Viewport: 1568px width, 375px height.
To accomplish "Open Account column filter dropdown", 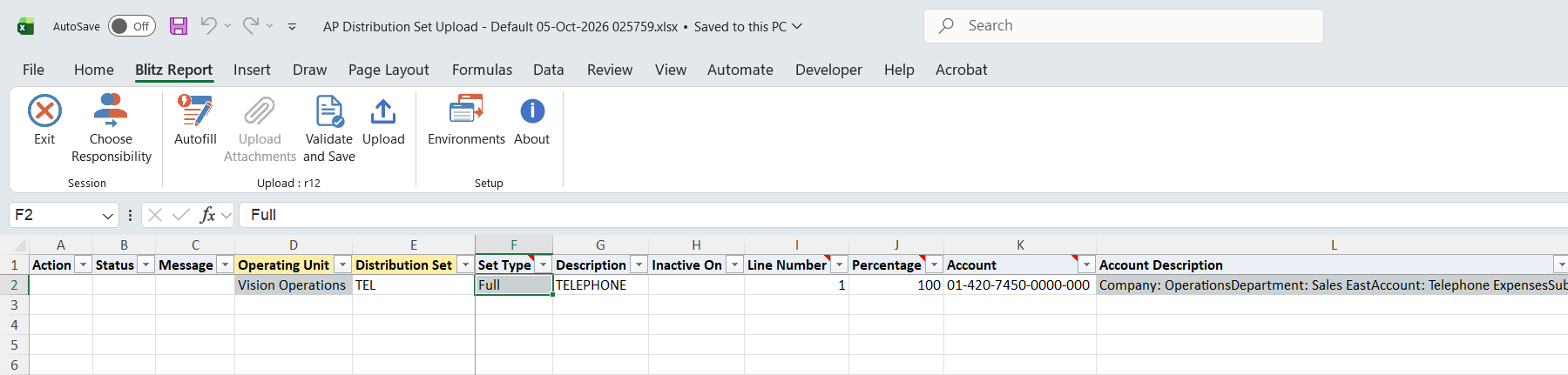I will click(1087, 265).
